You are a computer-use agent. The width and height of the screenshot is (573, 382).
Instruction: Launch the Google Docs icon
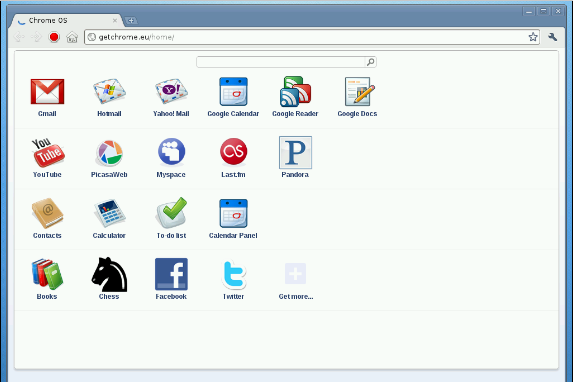pos(360,91)
